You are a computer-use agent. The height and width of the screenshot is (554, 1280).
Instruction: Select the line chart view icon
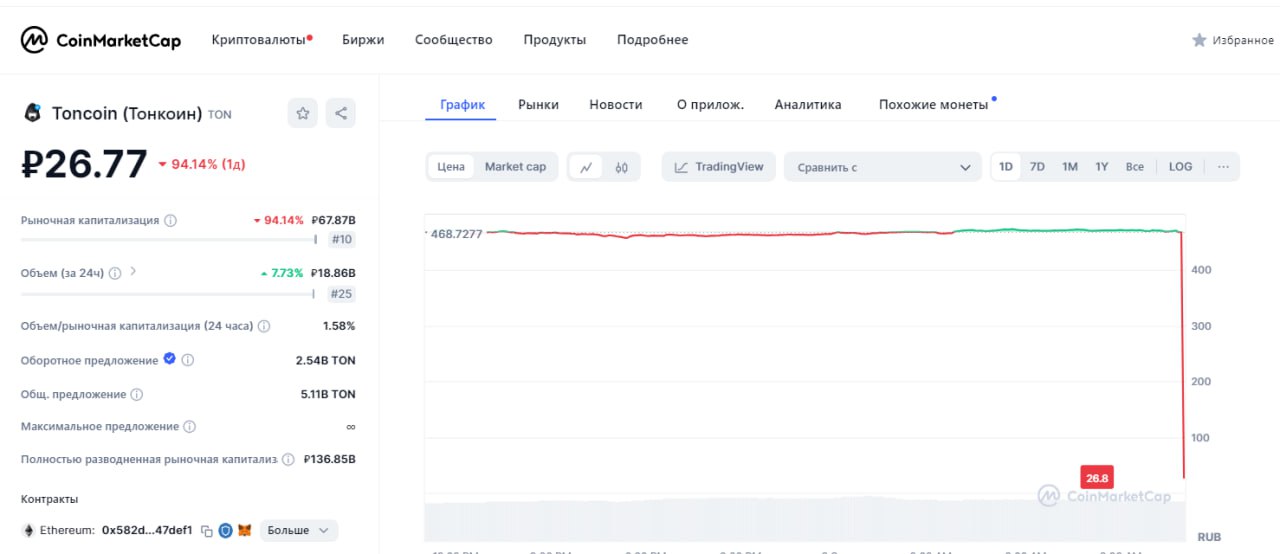pos(586,167)
